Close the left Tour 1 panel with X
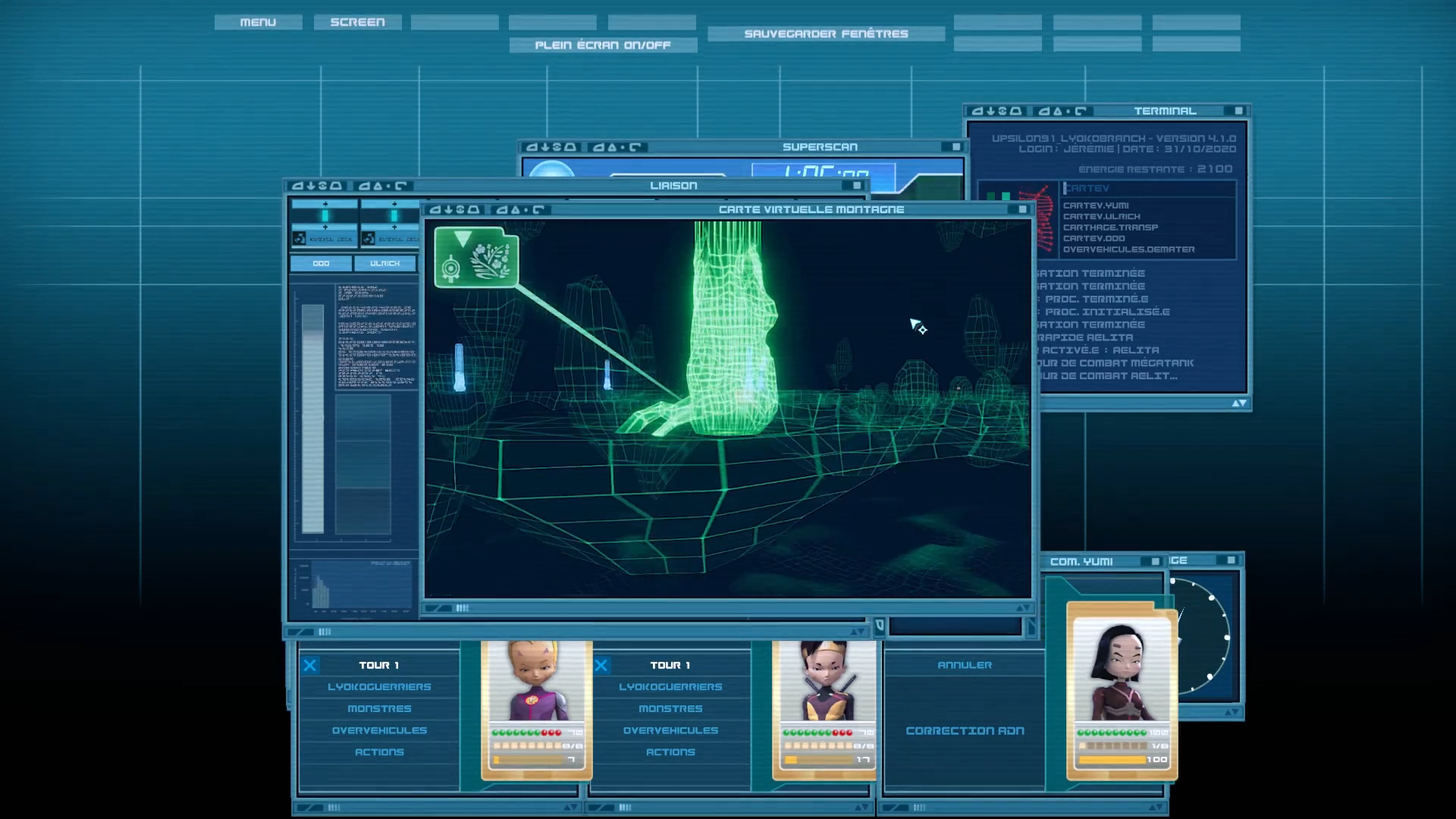Screen dimensions: 1456x819 (x=309, y=666)
